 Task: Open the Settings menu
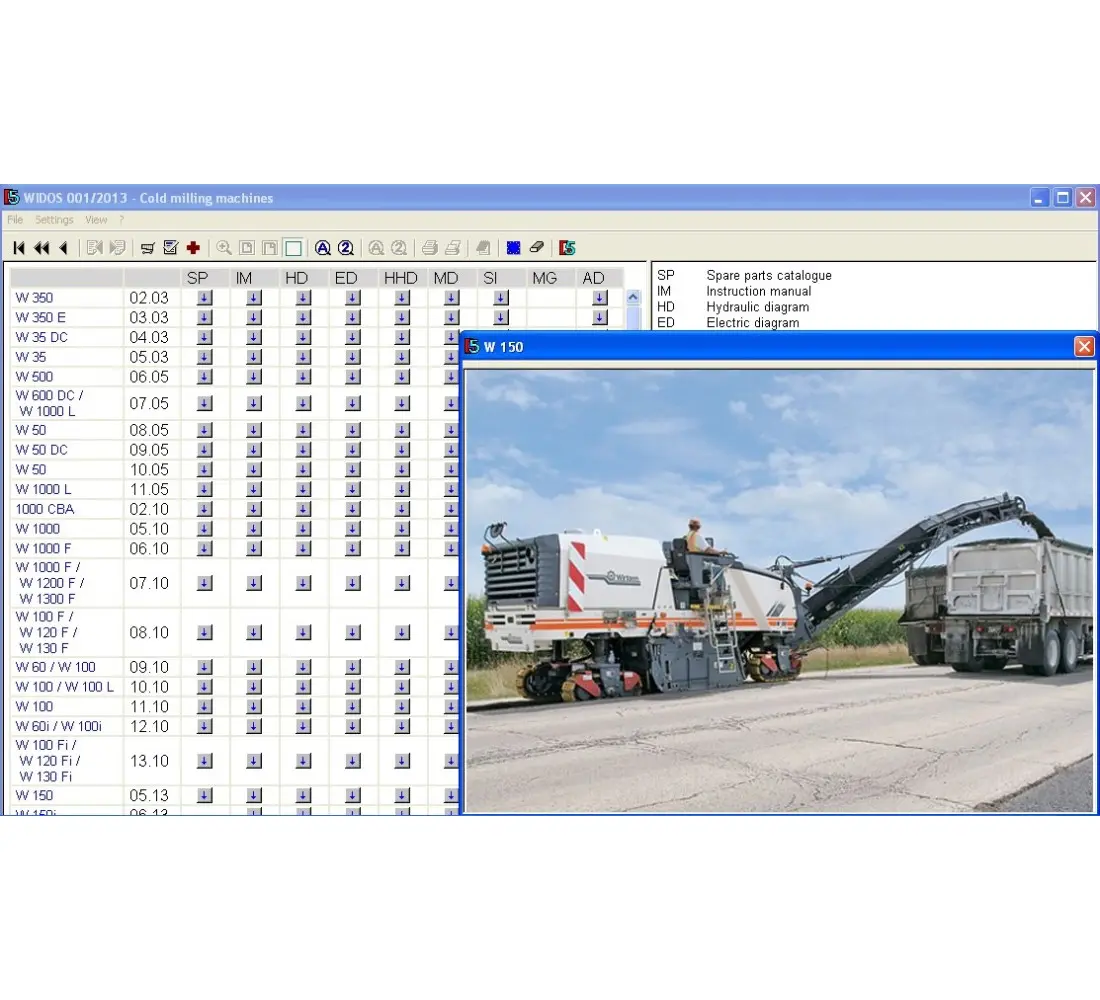[x=54, y=220]
